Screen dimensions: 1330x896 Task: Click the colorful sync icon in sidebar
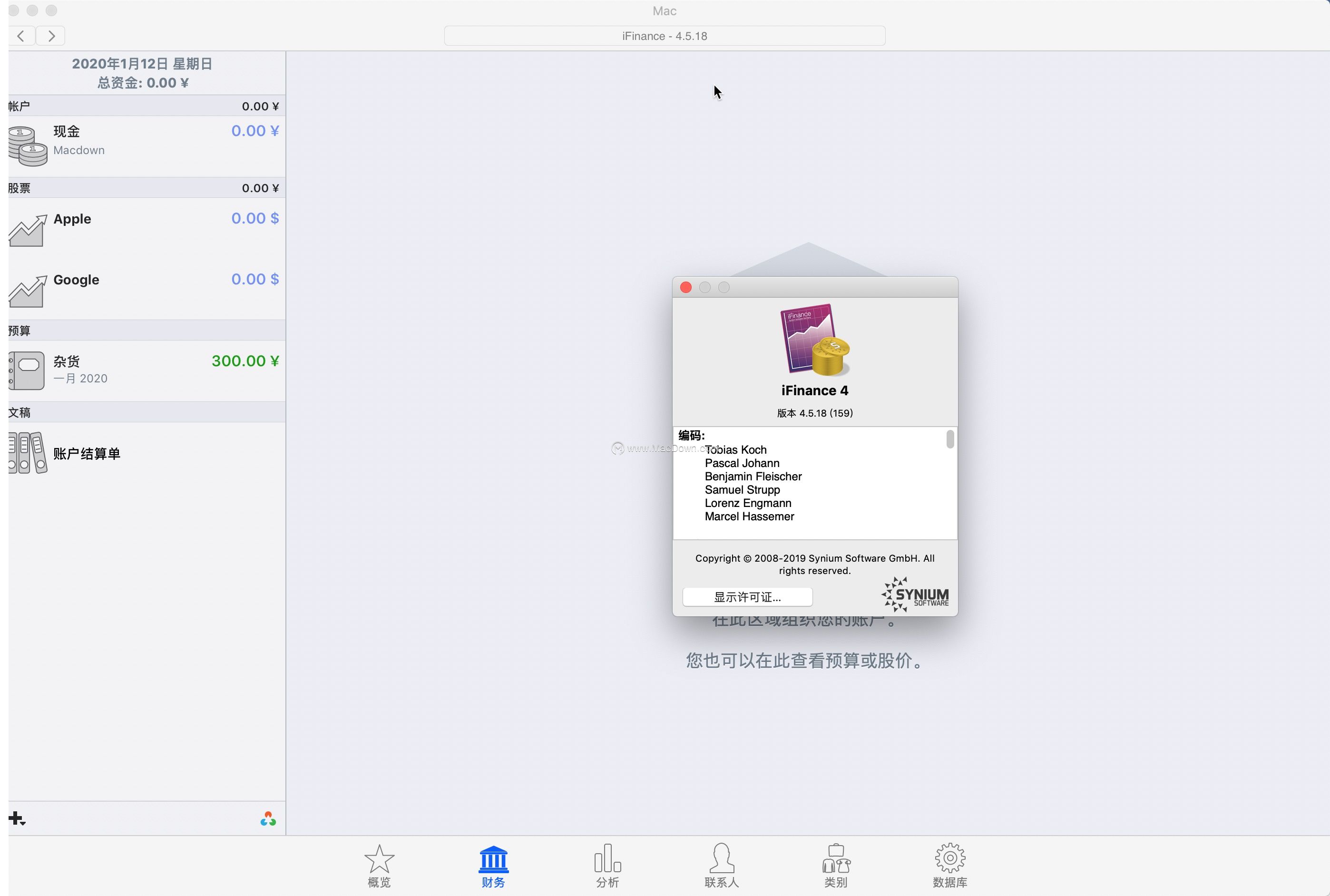(268, 819)
